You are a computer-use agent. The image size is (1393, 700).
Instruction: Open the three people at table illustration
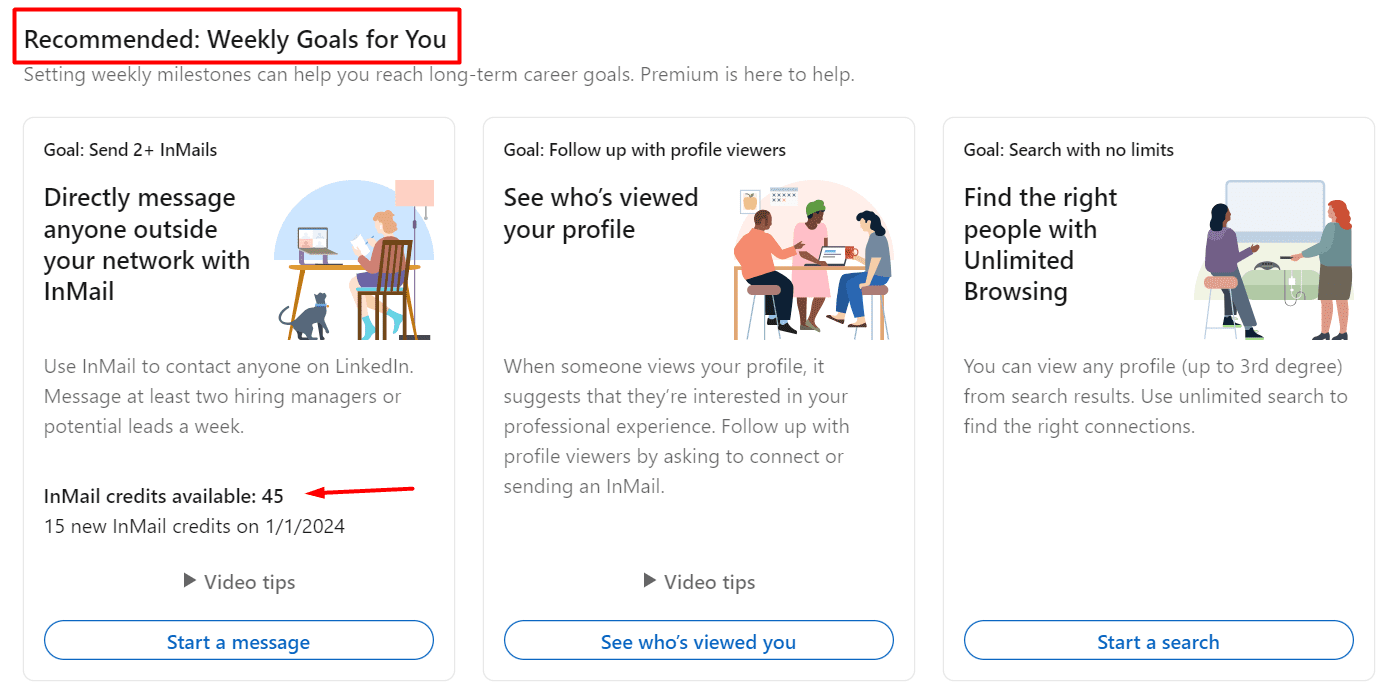point(813,260)
